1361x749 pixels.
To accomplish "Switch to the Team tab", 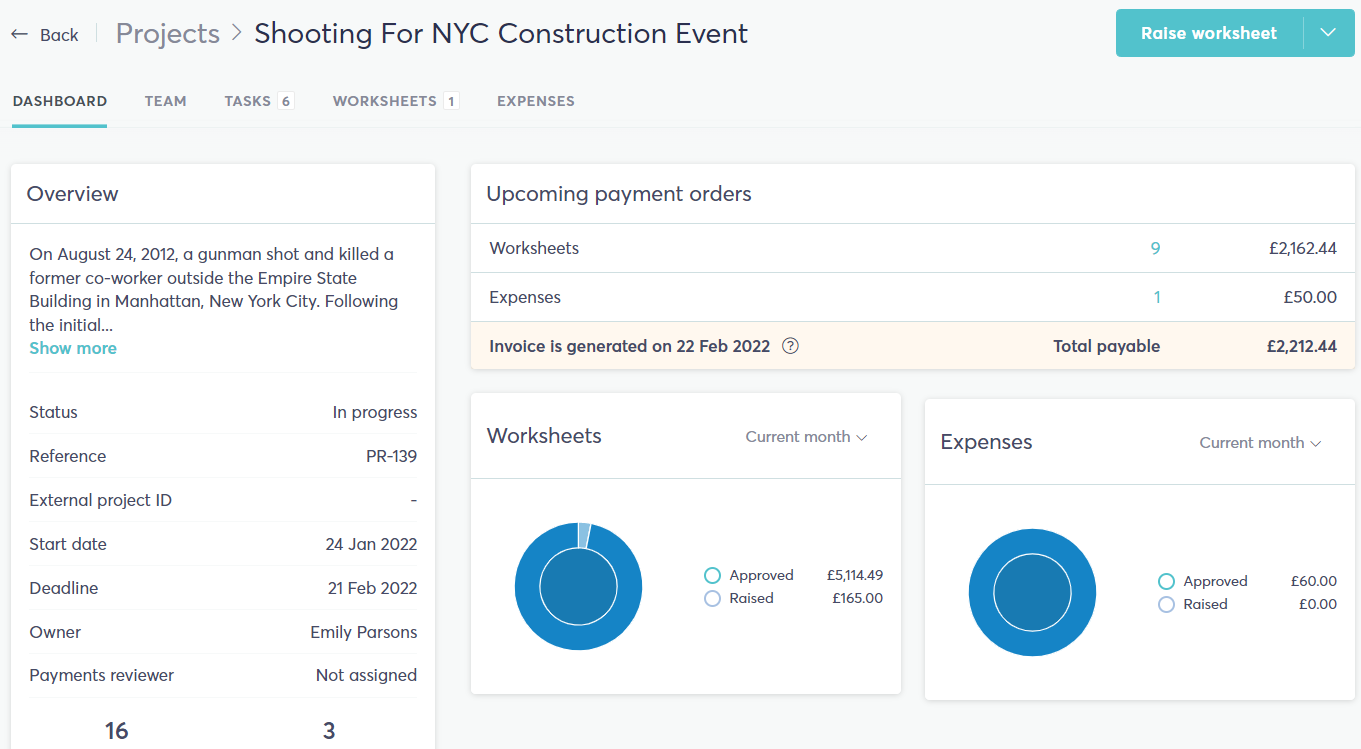I will click(165, 101).
